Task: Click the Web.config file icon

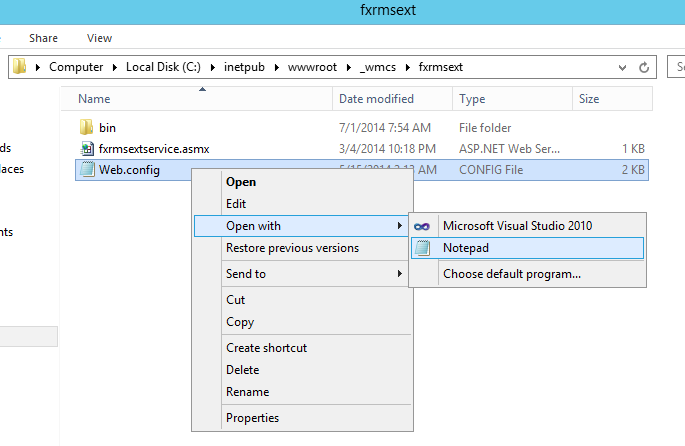Action: [86, 170]
